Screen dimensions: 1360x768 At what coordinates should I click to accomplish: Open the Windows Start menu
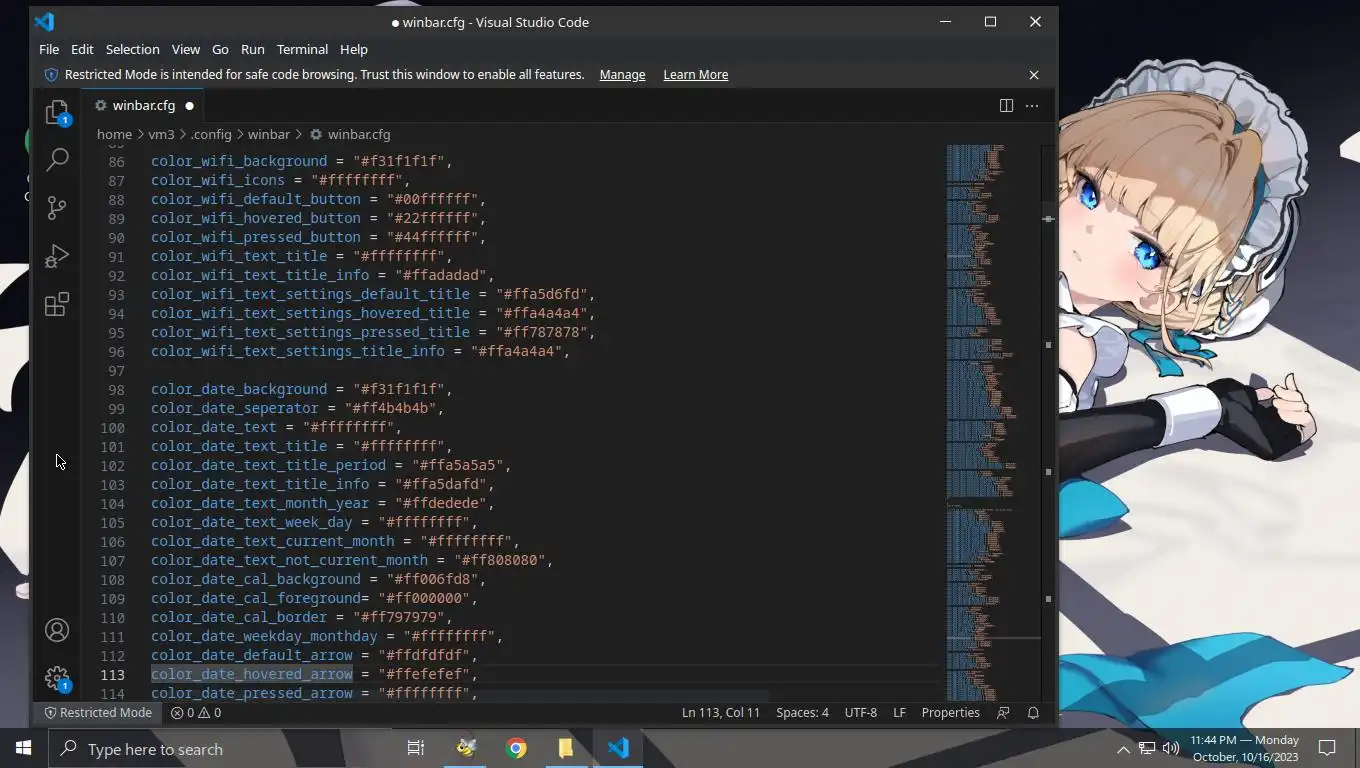click(24, 748)
